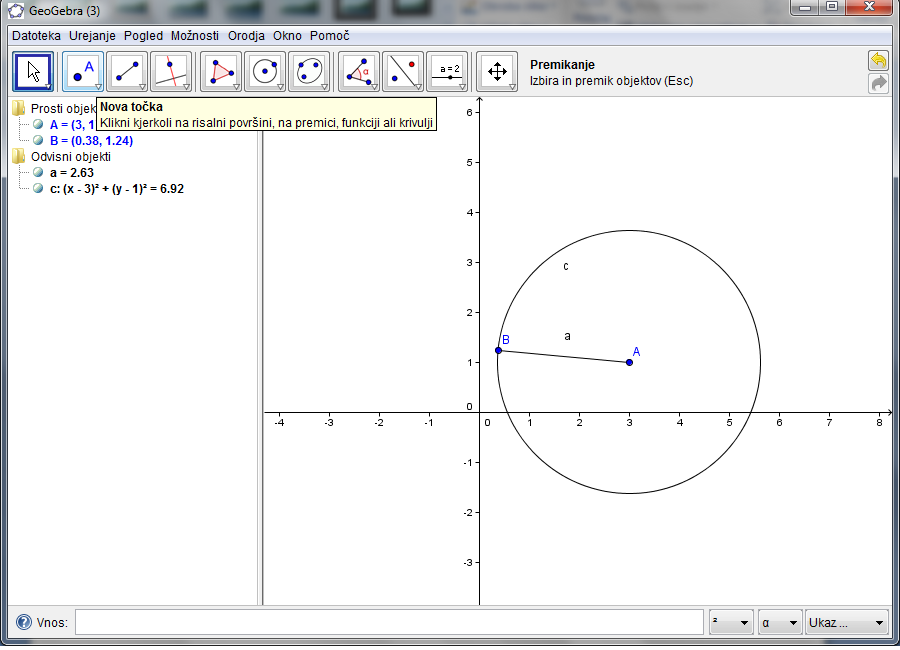Select the Reflect about line tool
Image resolution: width=900 pixels, height=650 pixels.
pyautogui.click(x=403, y=71)
